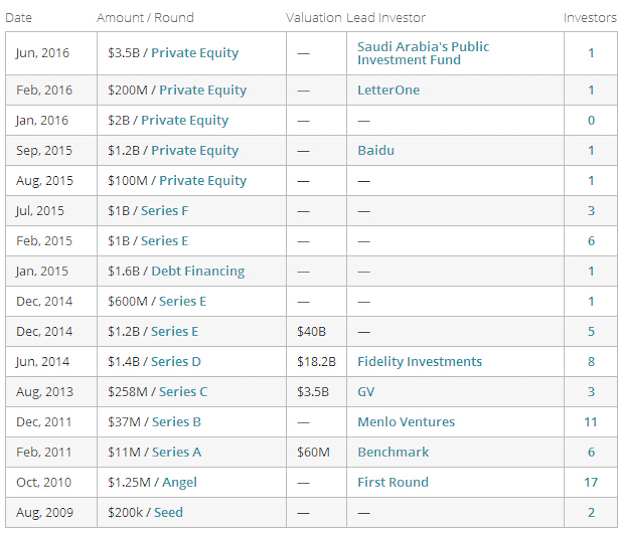Screen dimensions: 619x533
Task: Click the Seed round link
Action: point(168,512)
